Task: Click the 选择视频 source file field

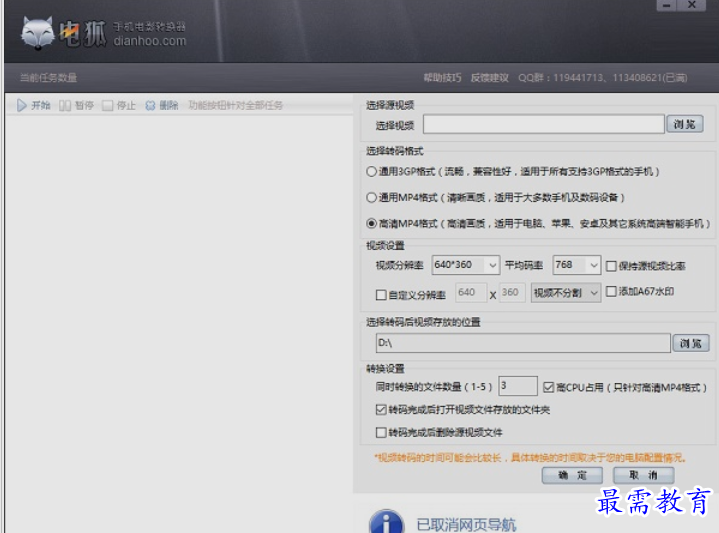Action: tap(543, 124)
